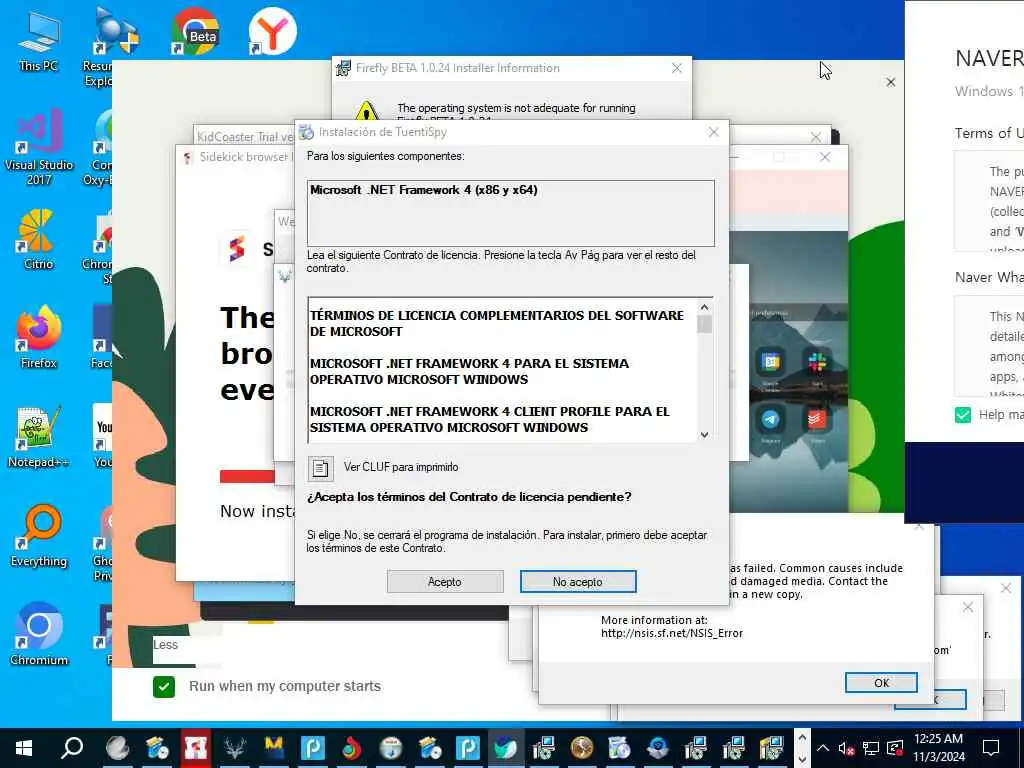Toggle Run when my computer starts checkbox
The image size is (1024, 768).
pyautogui.click(x=164, y=686)
